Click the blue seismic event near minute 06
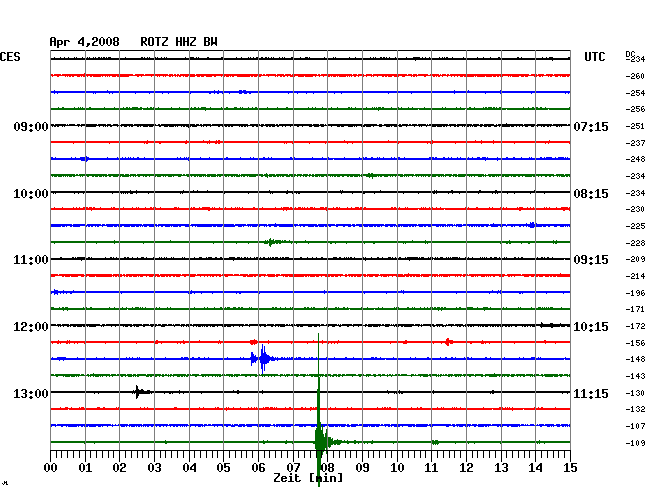 (x=262, y=359)
